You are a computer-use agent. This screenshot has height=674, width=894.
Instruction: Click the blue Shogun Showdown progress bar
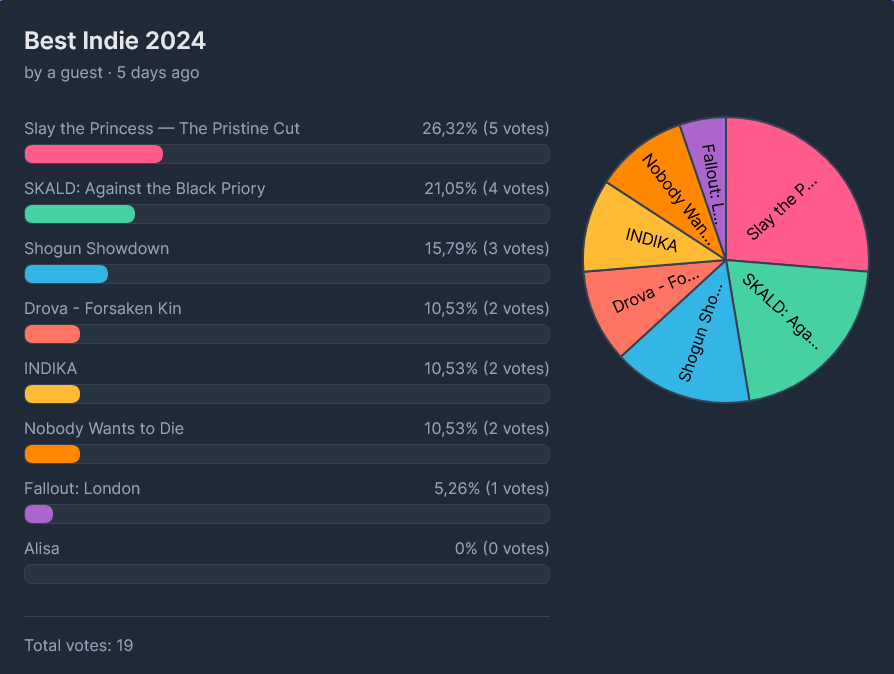coord(66,274)
